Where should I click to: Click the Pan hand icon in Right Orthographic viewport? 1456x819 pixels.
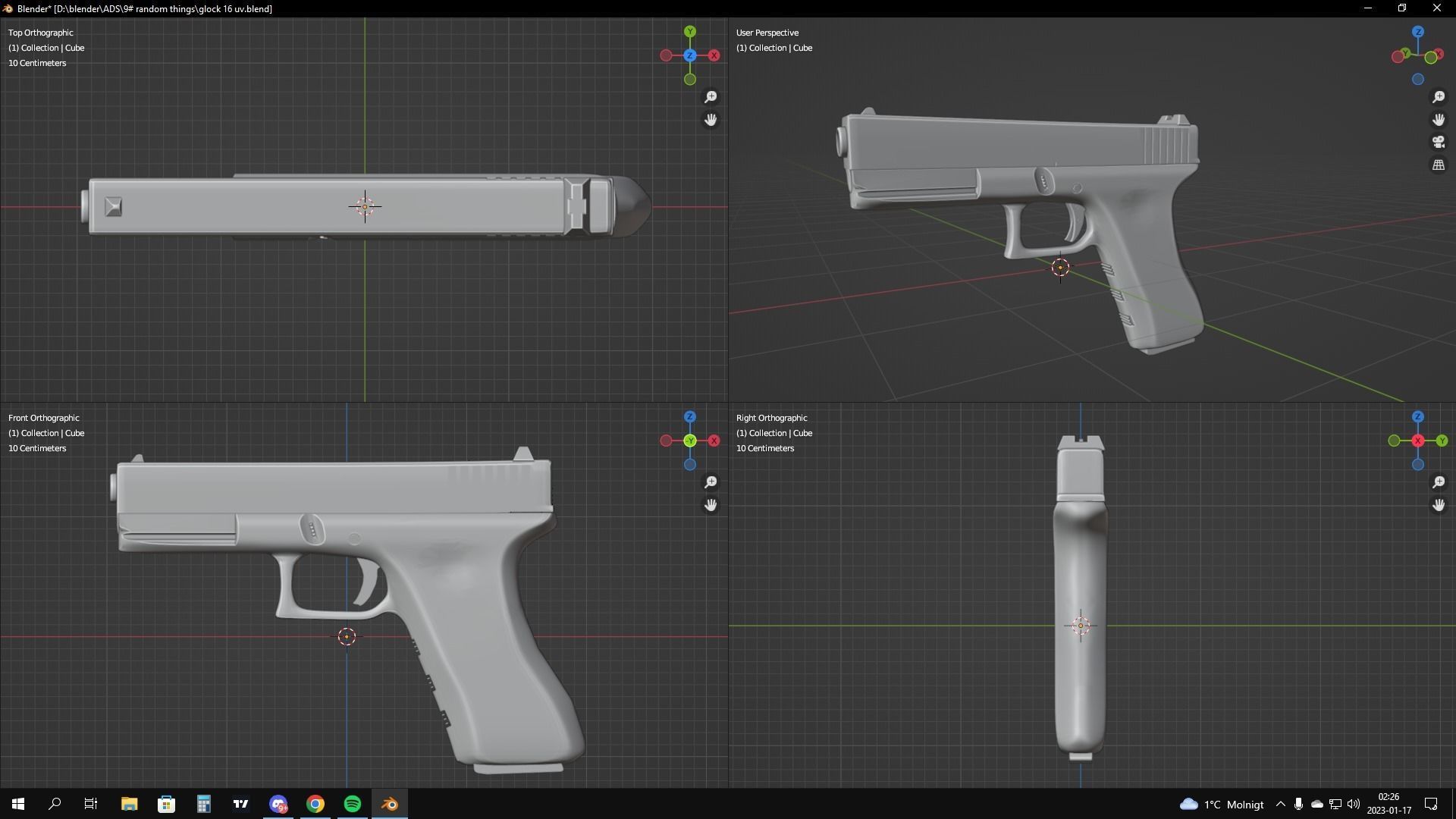(1439, 505)
